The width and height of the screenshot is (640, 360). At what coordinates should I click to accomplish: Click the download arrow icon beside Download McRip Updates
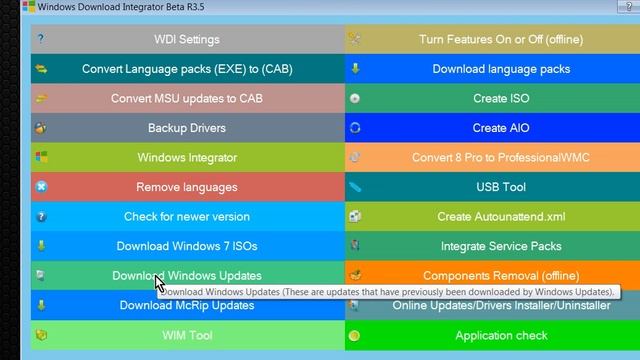[41, 305]
